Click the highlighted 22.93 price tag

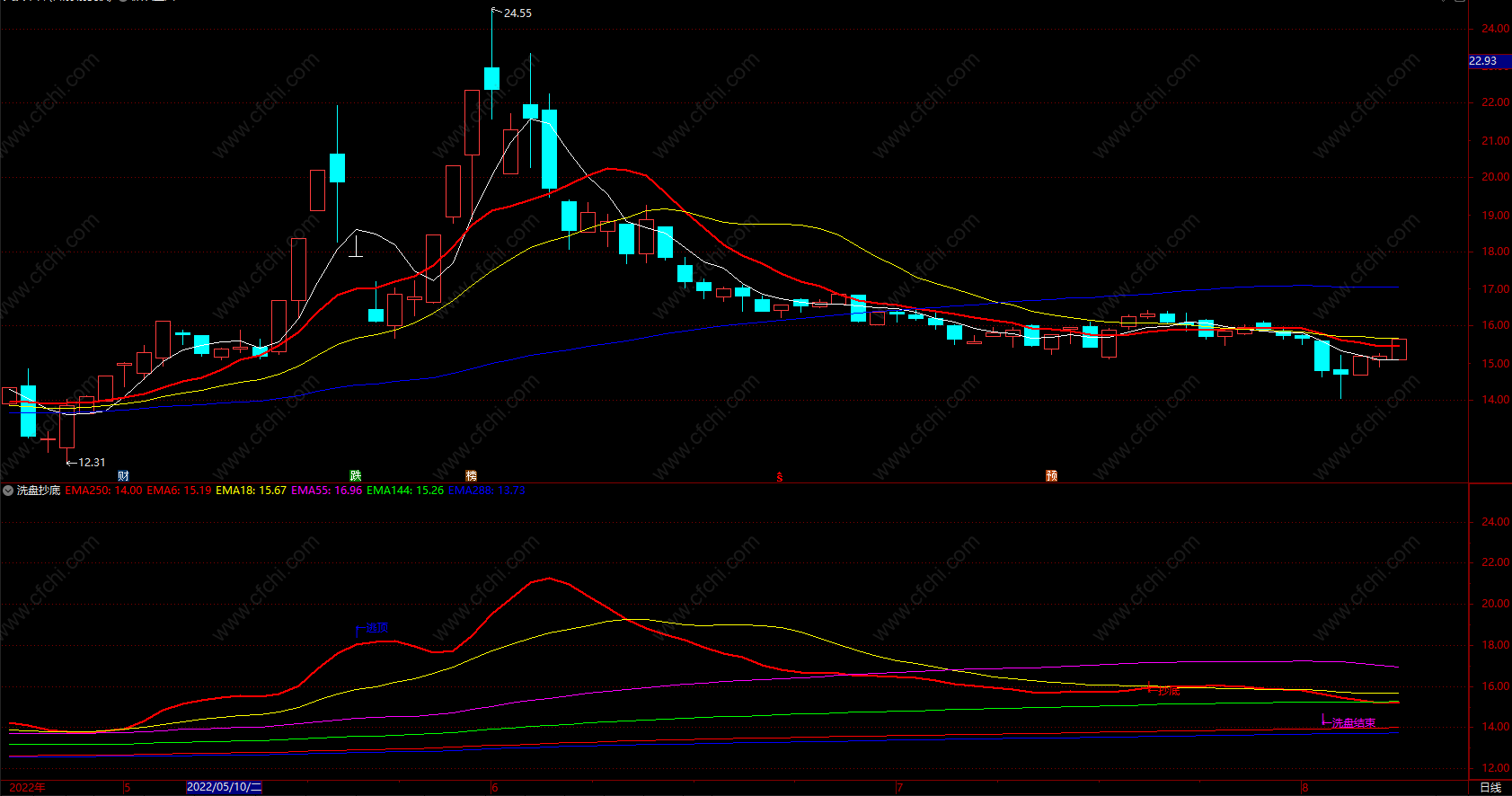(x=1490, y=61)
